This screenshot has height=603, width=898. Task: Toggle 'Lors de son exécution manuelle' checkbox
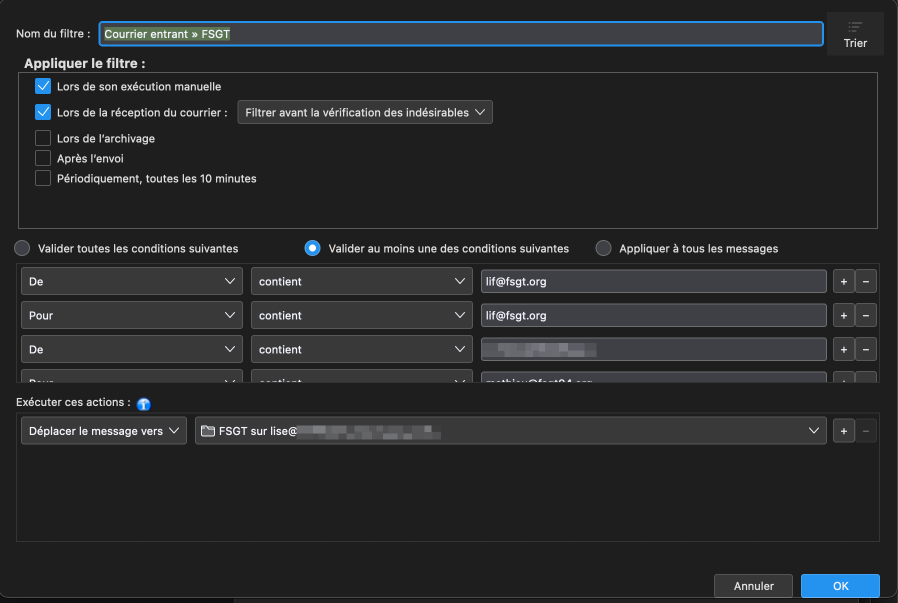tap(43, 86)
